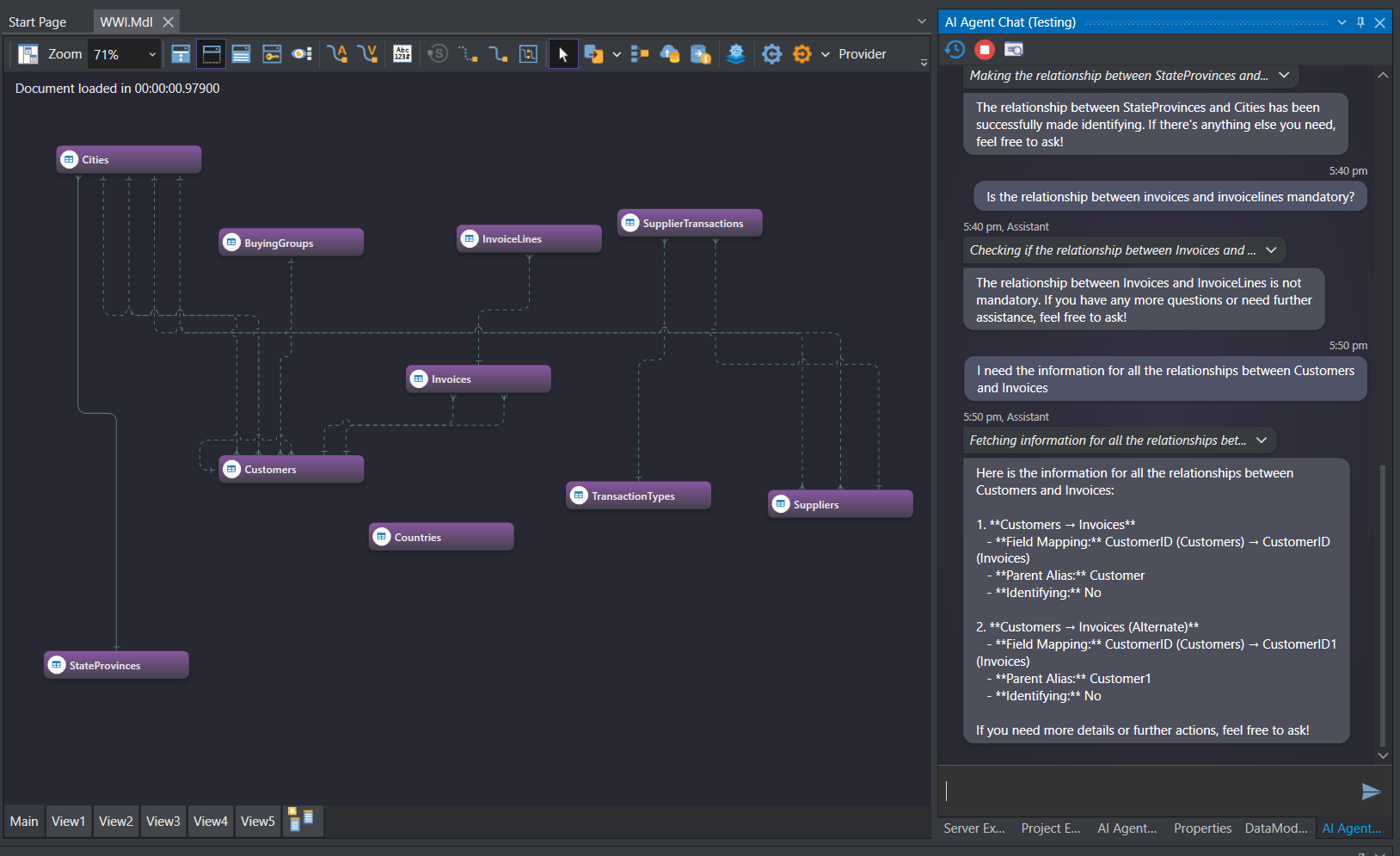Toggle the second entity layout view button
The height and width of the screenshot is (856, 1400).
coord(211,54)
